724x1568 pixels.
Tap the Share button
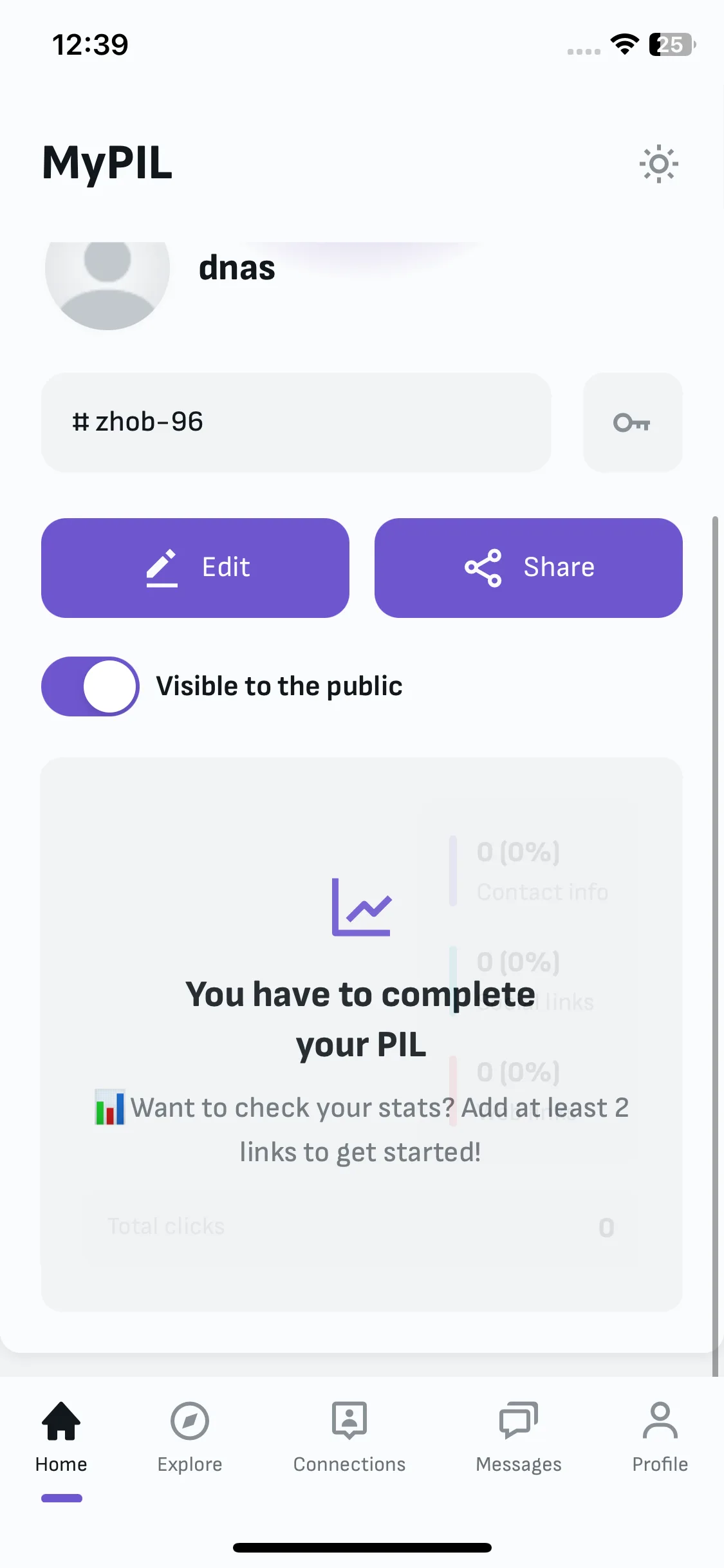(x=528, y=568)
